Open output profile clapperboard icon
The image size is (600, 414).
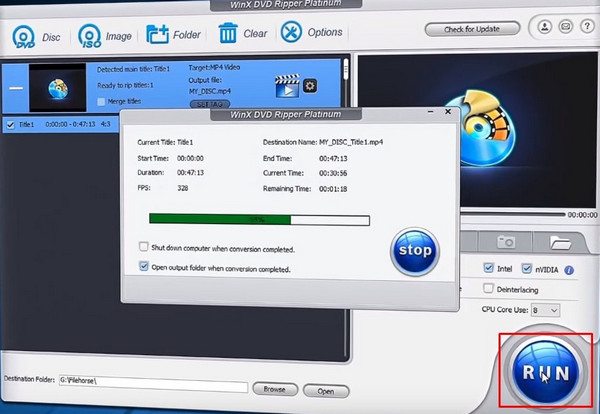click(x=287, y=86)
